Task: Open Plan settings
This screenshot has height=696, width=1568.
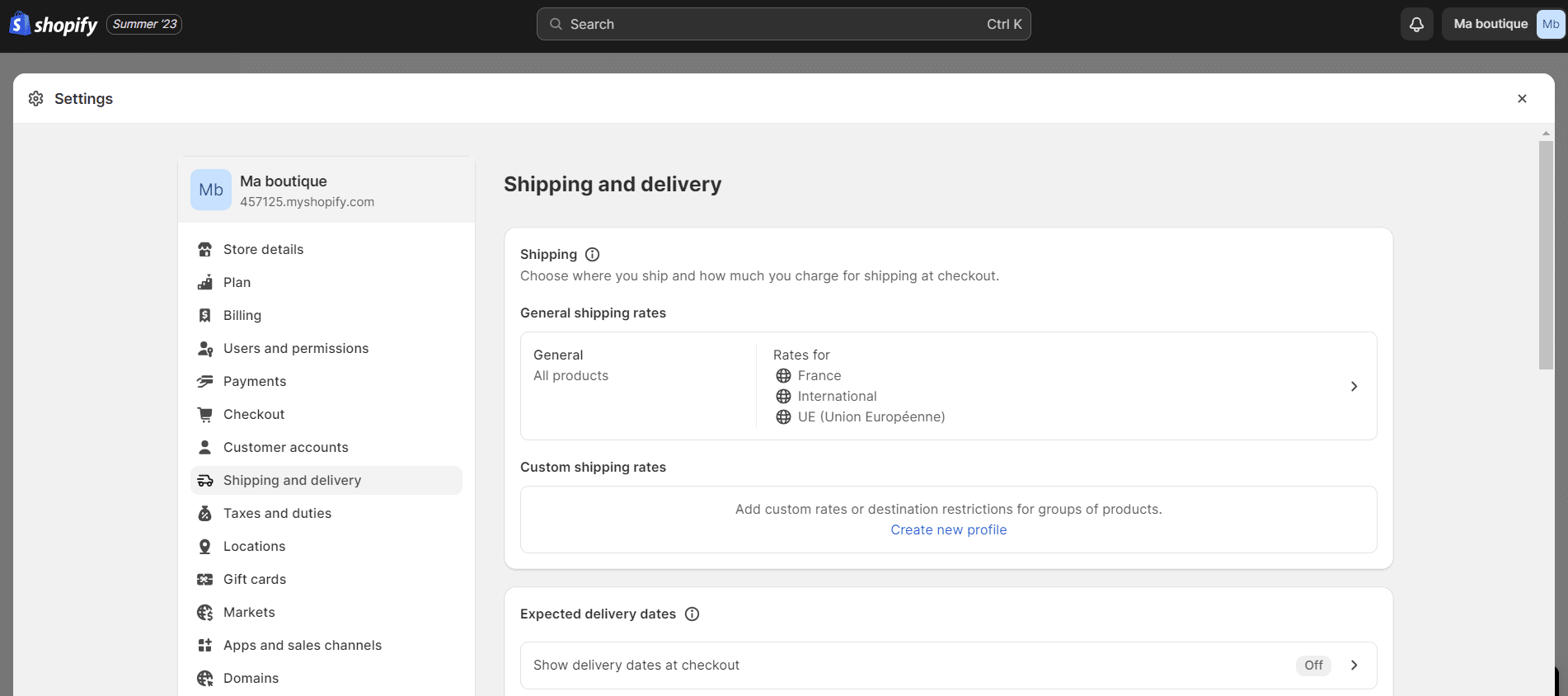Action: tap(326, 282)
